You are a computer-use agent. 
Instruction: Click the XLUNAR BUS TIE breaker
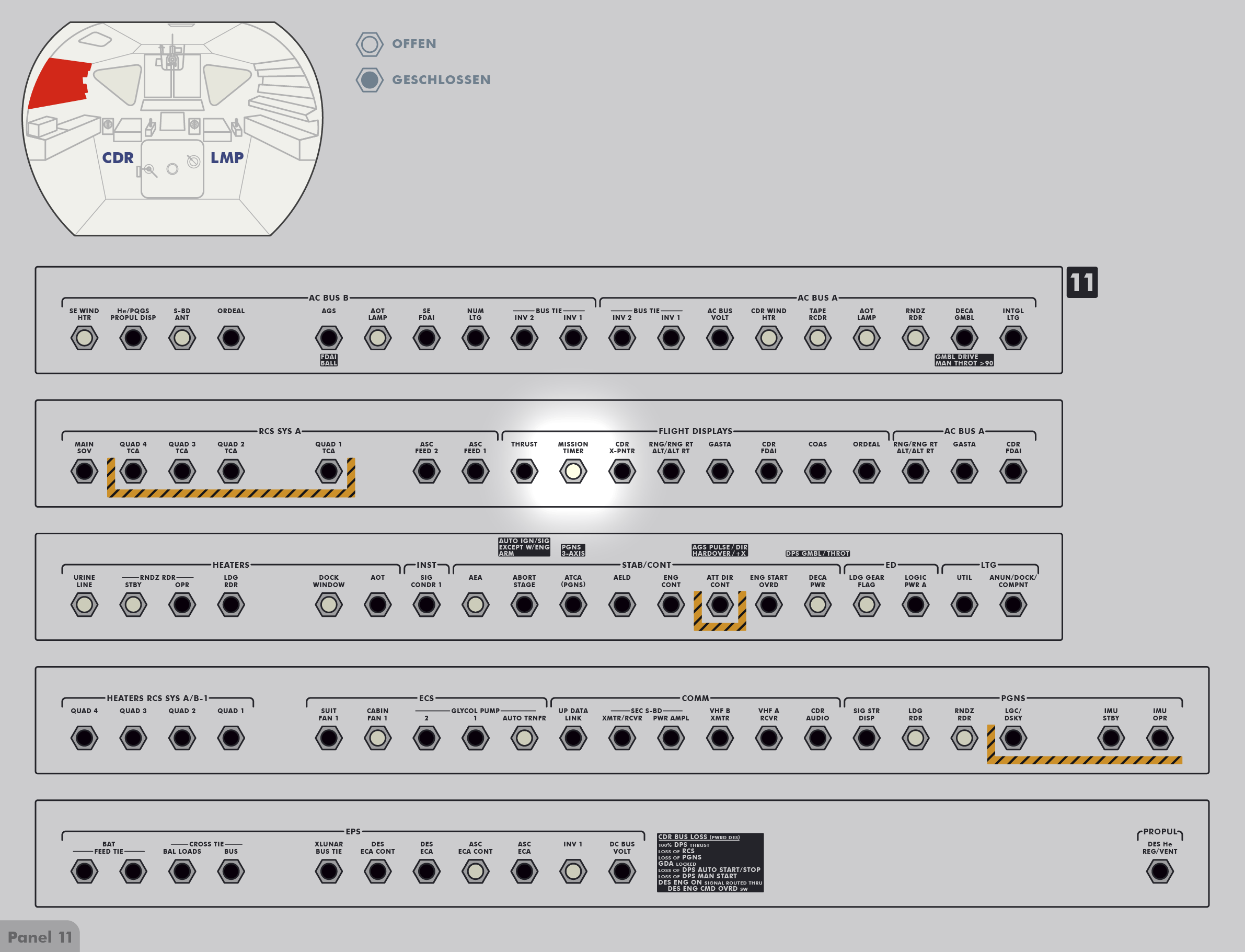coord(329,871)
